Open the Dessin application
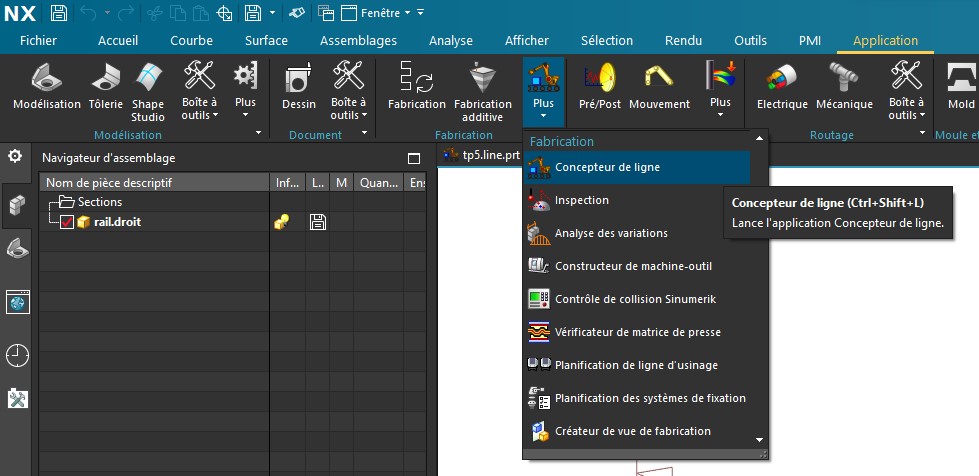Screen dimensions: 979x476 [298, 87]
